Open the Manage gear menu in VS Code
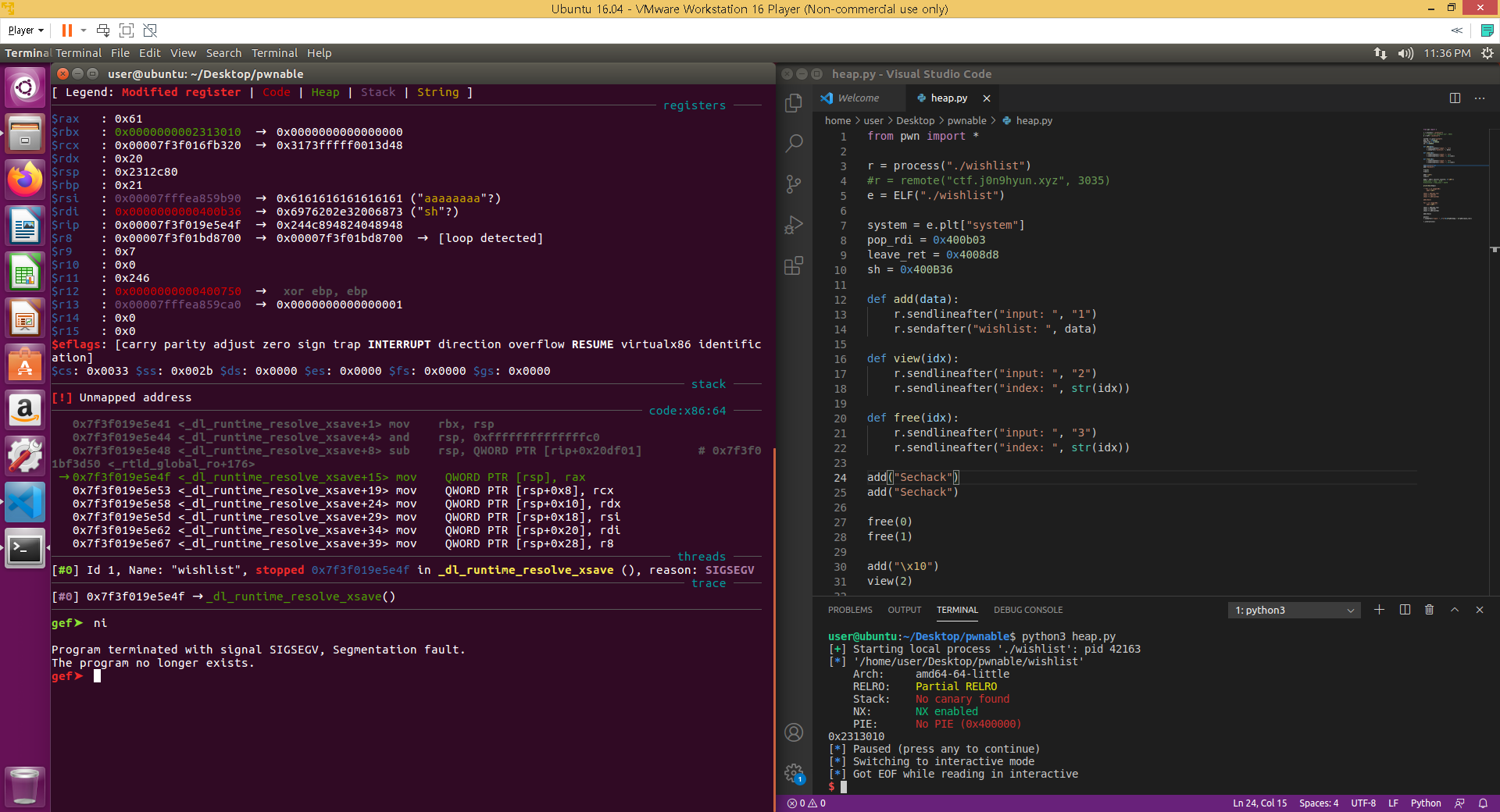 pos(794,773)
